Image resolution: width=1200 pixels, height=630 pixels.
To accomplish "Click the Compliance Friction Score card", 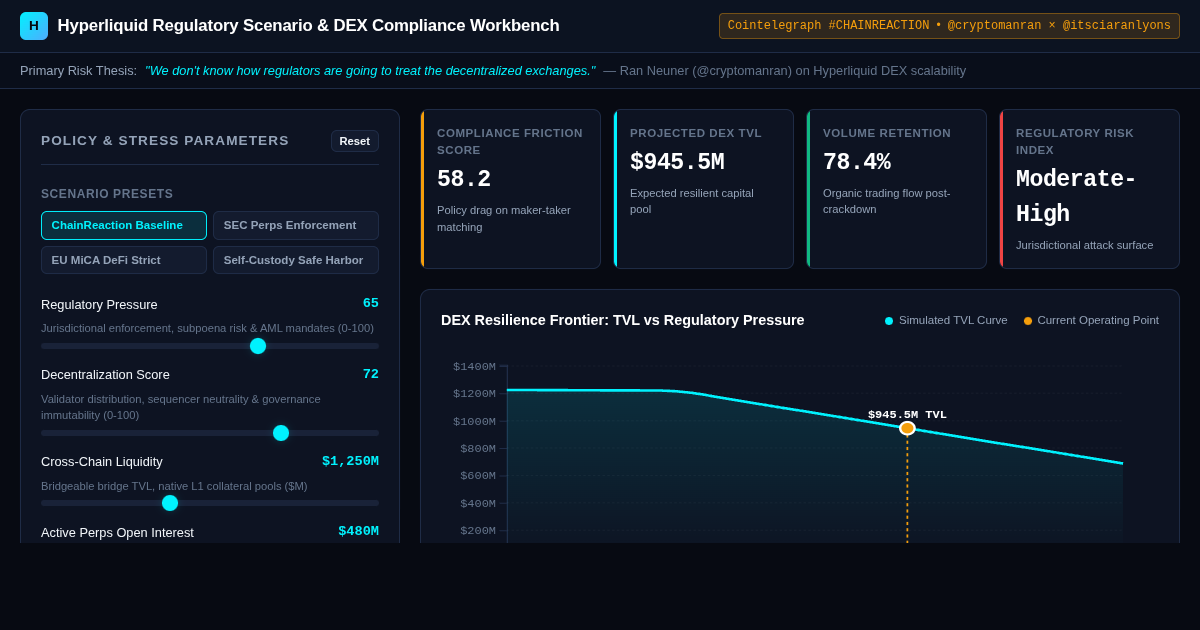I will click(511, 189).
